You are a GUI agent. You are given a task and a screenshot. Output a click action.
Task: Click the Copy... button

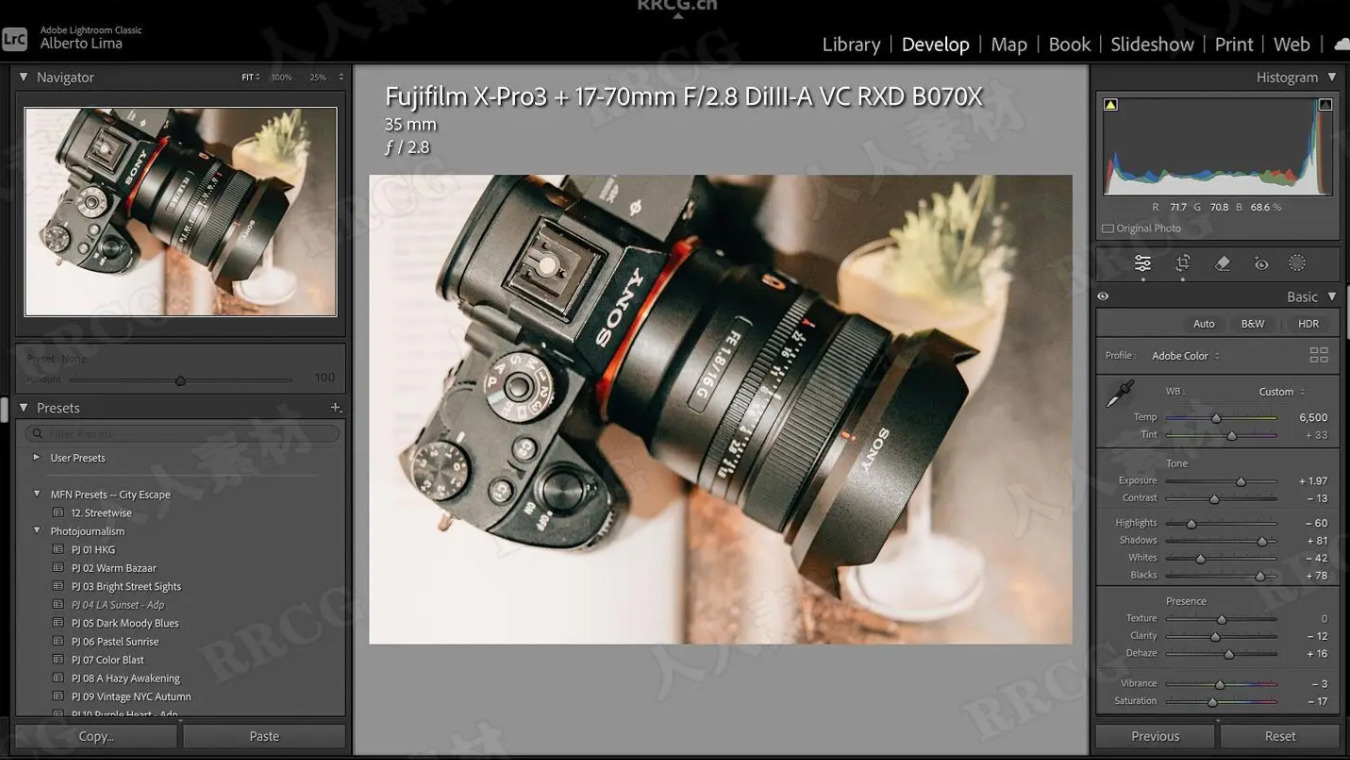96,736
